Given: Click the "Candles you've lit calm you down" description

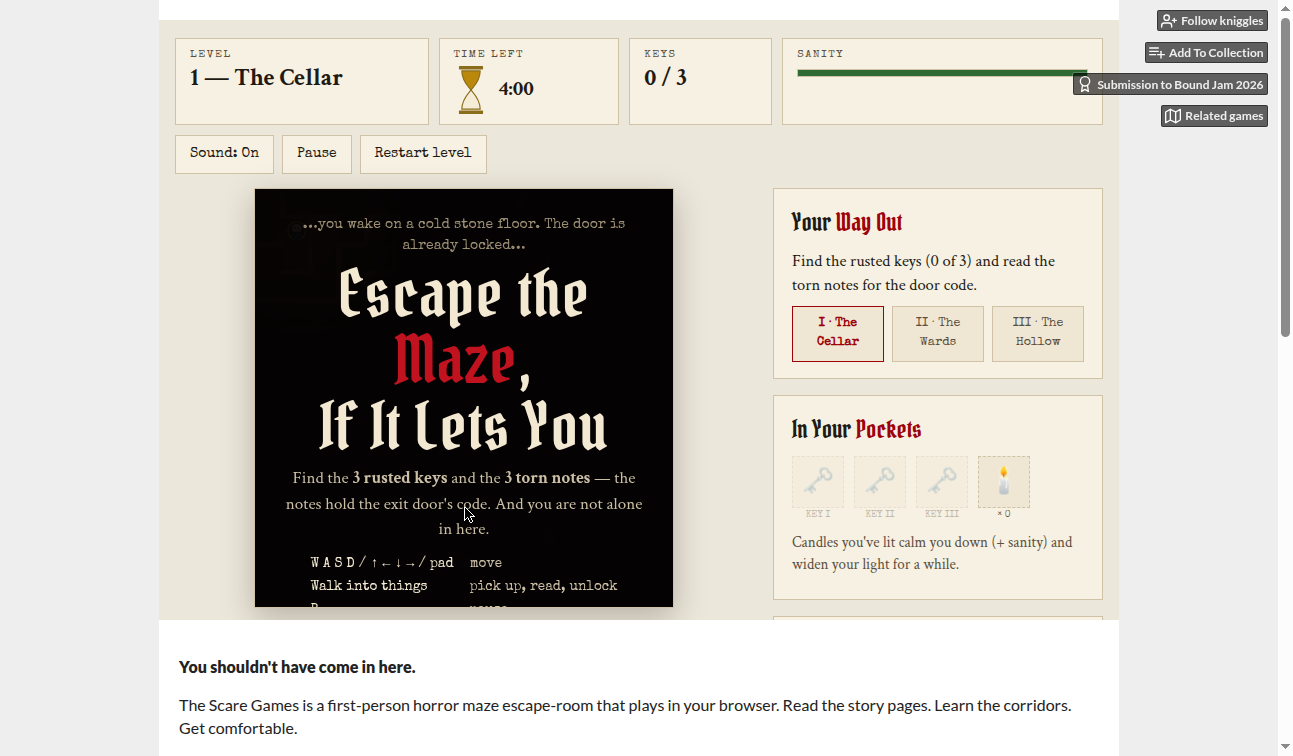Looking at the screenshot, I should (x=932, y=553).
